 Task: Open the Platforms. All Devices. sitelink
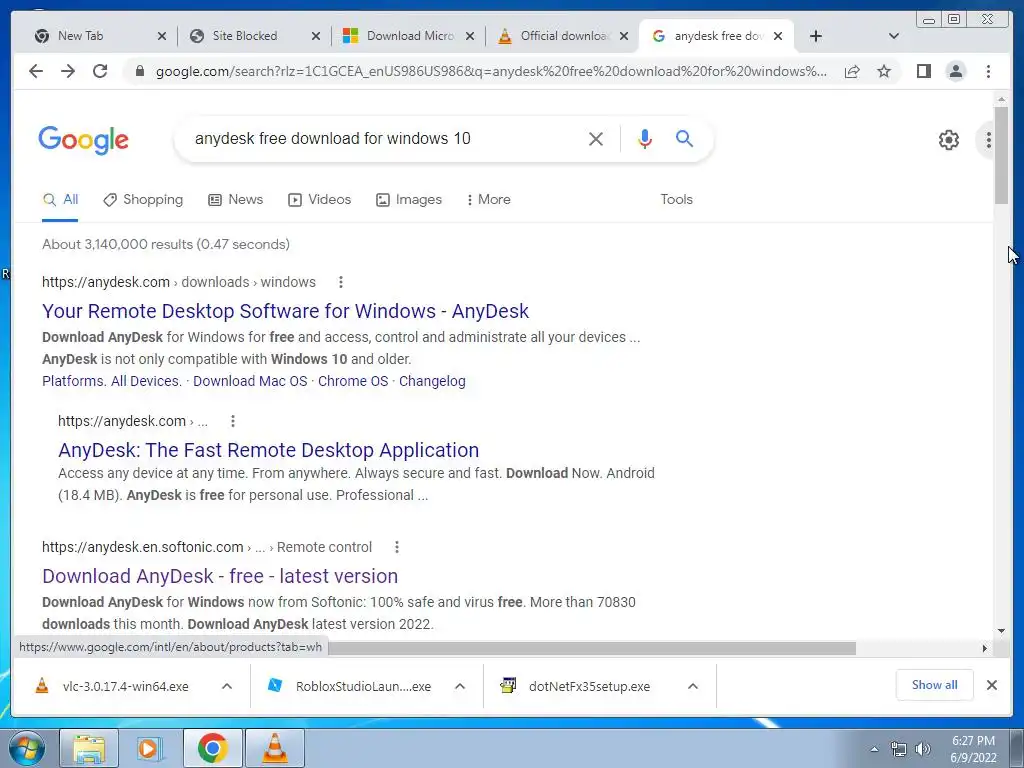[112, 381]
